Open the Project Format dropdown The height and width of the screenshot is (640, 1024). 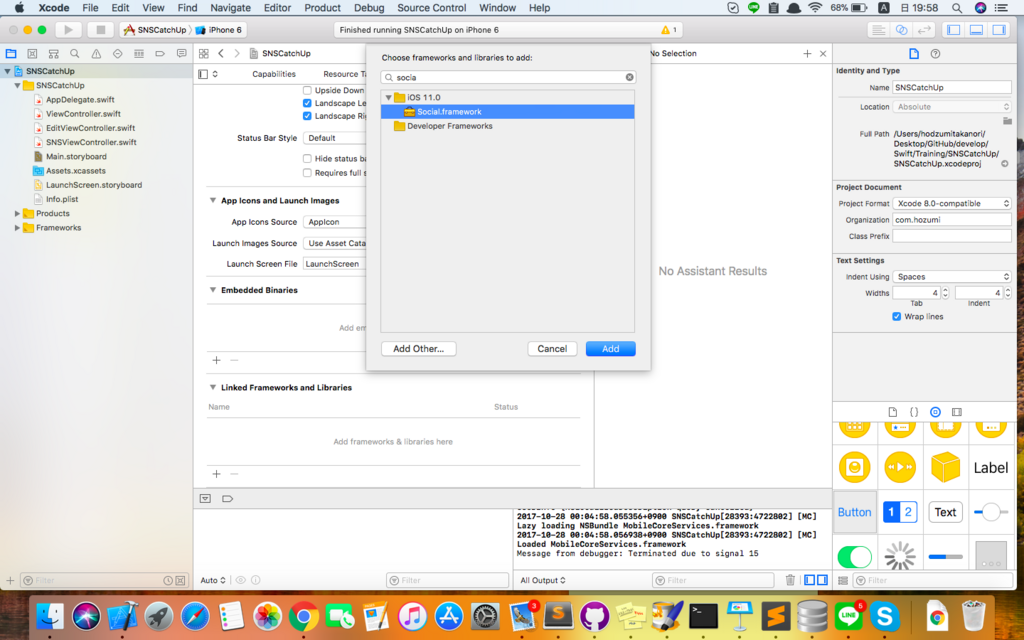click(x=952, y=204)
